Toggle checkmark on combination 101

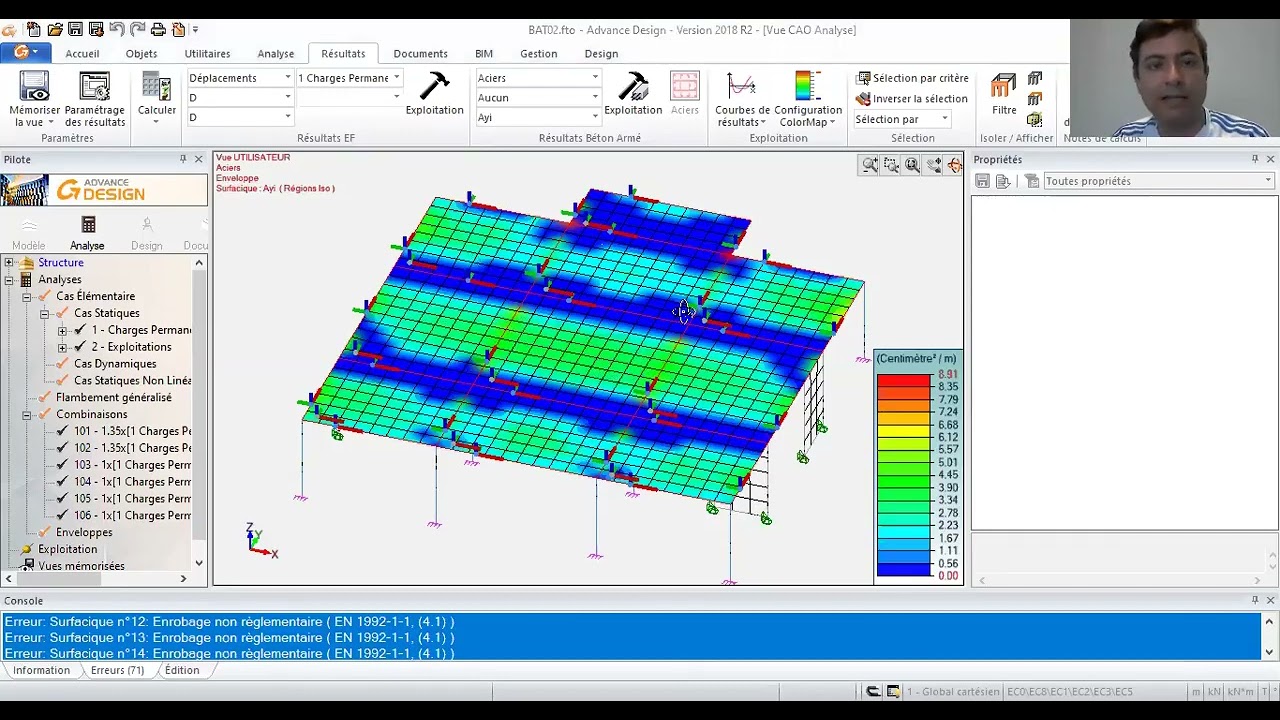62,431
